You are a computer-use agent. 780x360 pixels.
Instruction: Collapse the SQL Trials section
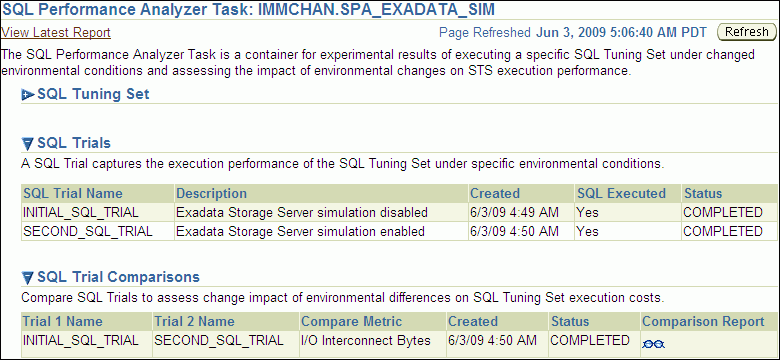tap(28, 144)
